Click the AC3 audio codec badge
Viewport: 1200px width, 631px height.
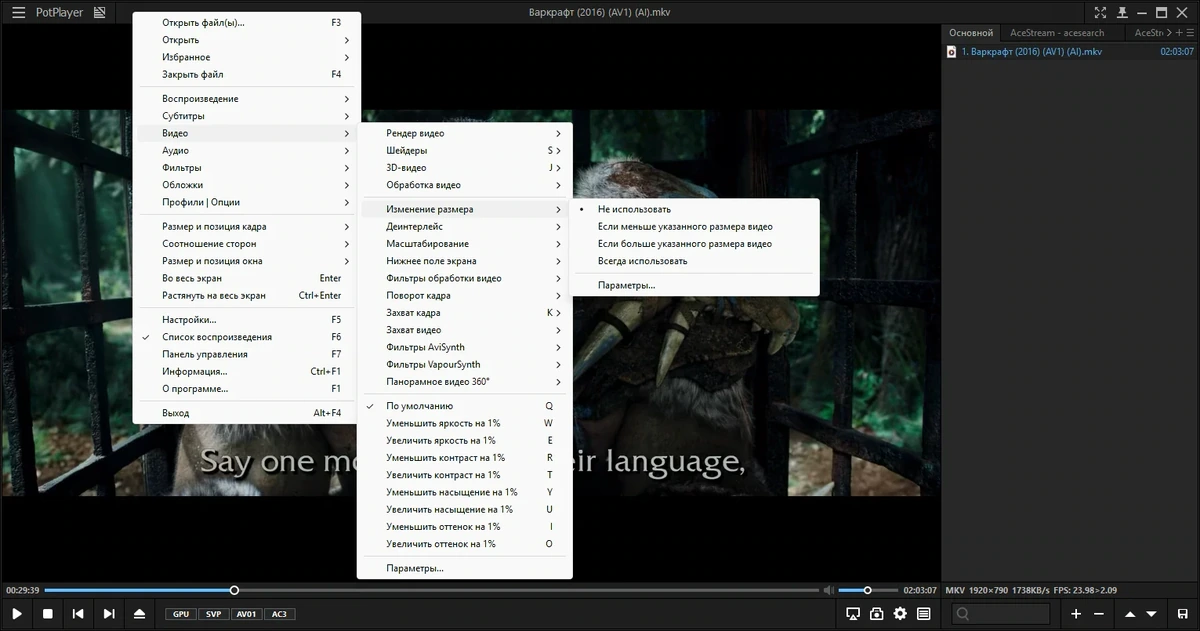point(280,614)
